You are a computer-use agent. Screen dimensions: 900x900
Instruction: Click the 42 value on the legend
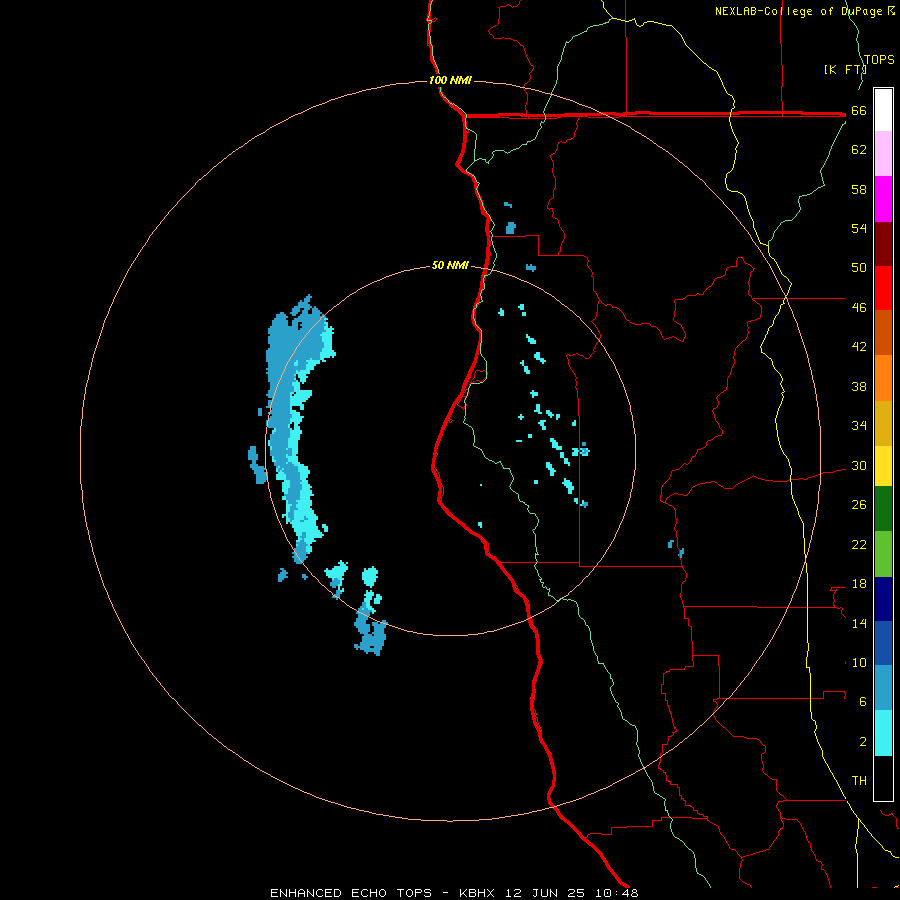[x=859, y=346]
